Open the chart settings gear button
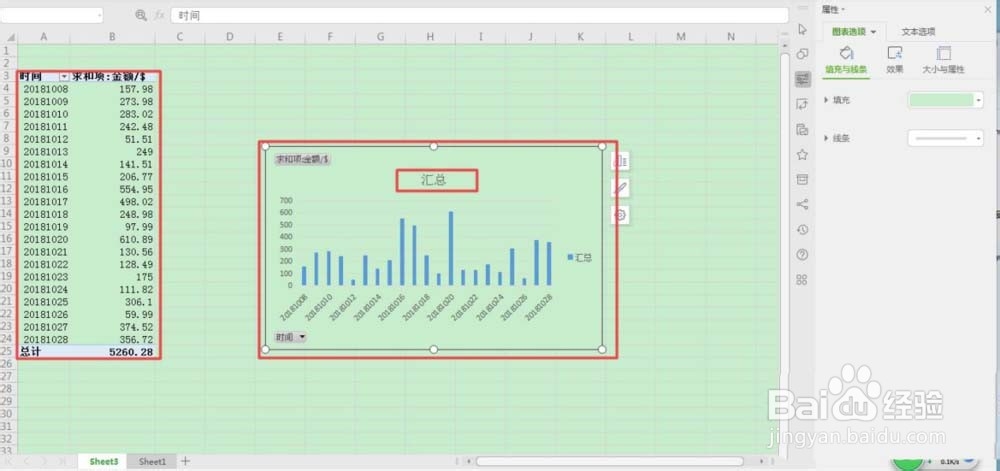This screenshot has width=1000, height=471. (x=620, y=215)
